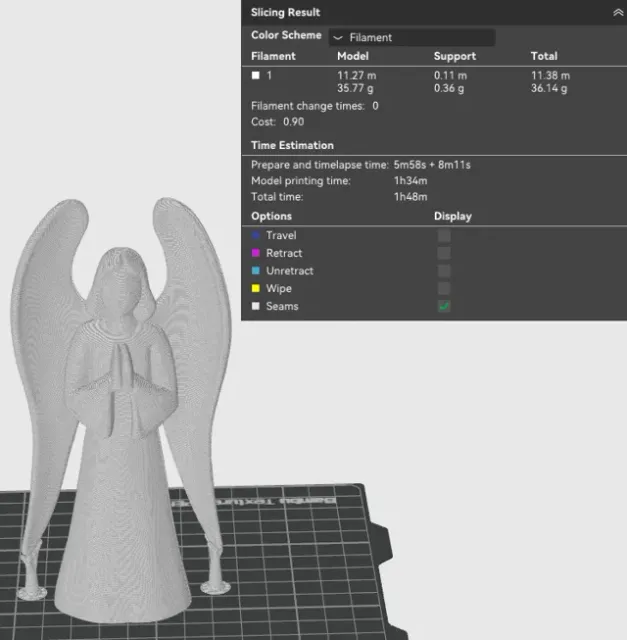Click the Filament column header
Image resolution: width=627 pixels, height=640 pixels.
click(x=273, y=56)
